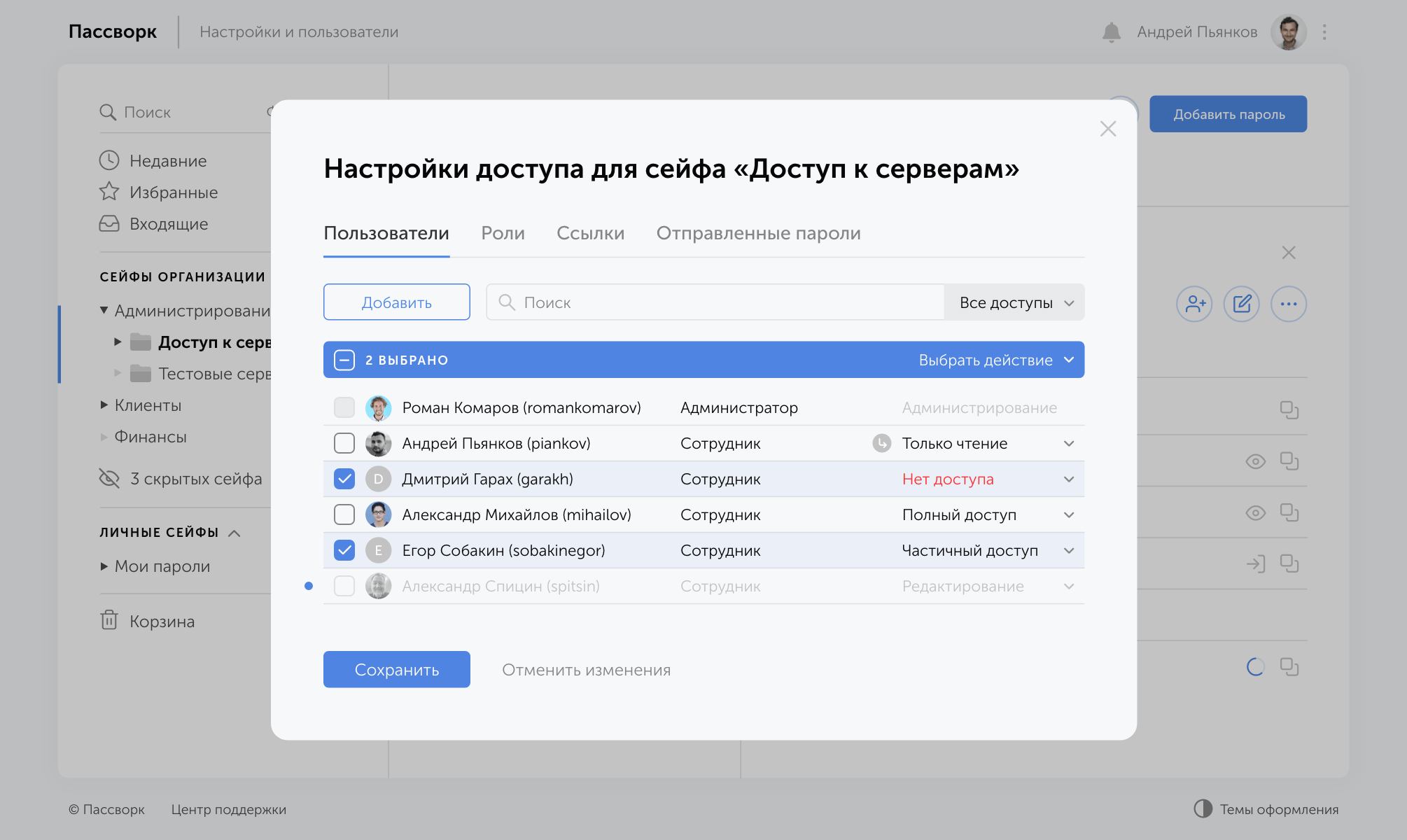Open the three-dot more options icon
Image resolution: width=1407 pixels, height=840 pixels.
pos(1289,304)
